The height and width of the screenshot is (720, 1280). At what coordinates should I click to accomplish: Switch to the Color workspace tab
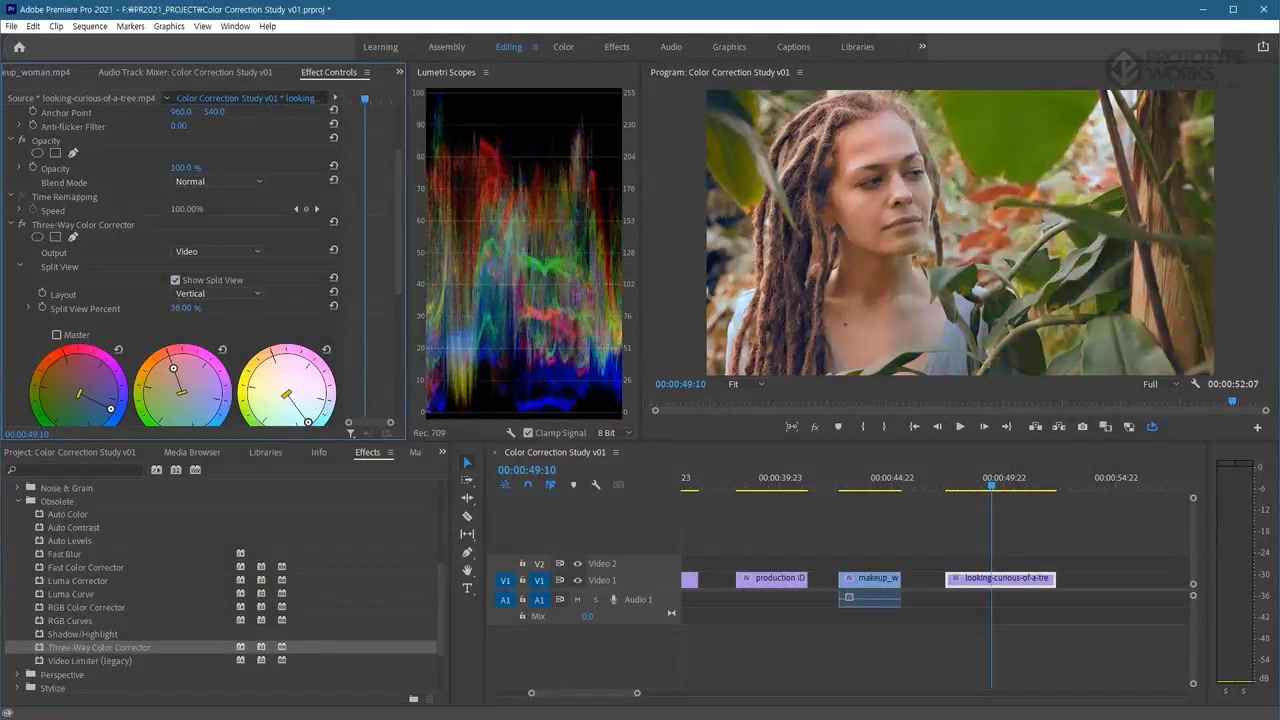tap(563, 47)
